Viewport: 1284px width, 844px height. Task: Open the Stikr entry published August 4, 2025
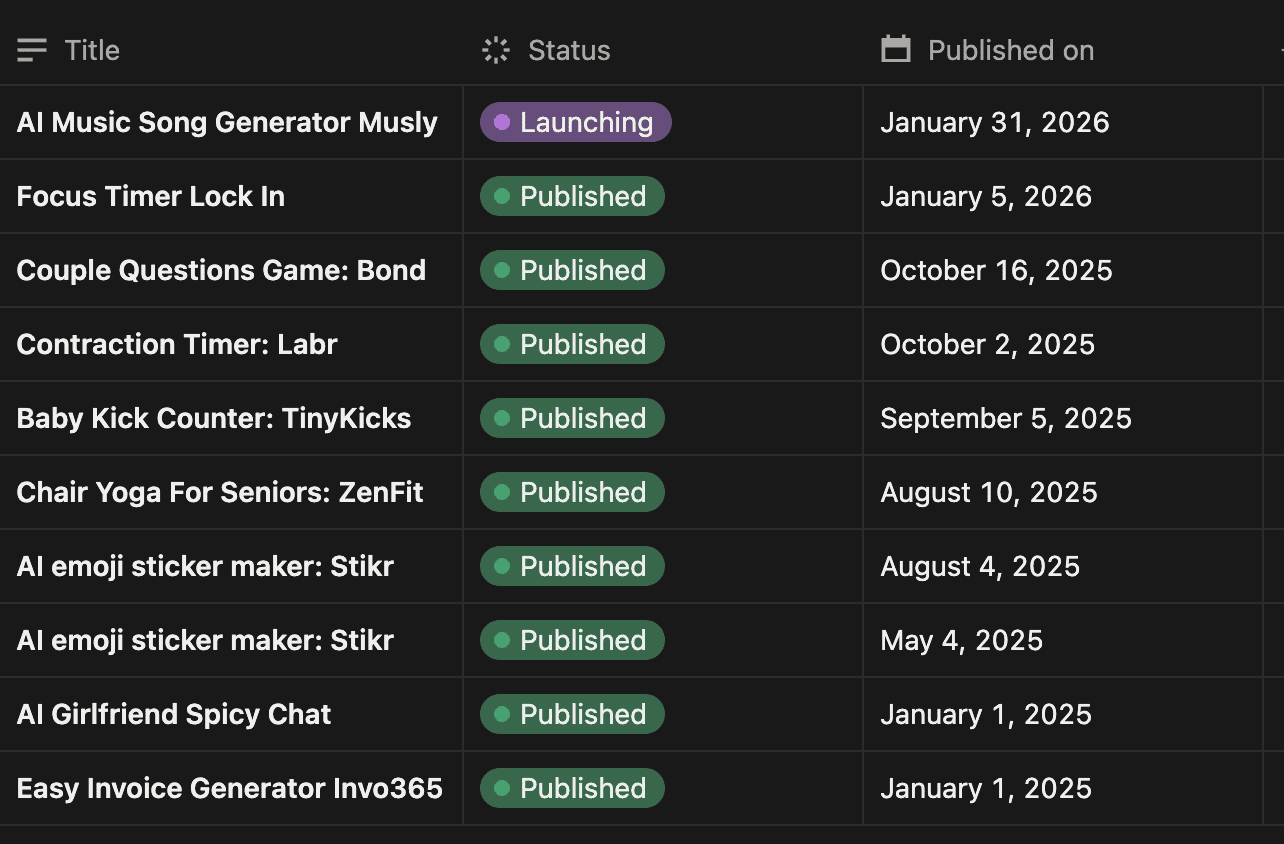[x=205, y=566]
